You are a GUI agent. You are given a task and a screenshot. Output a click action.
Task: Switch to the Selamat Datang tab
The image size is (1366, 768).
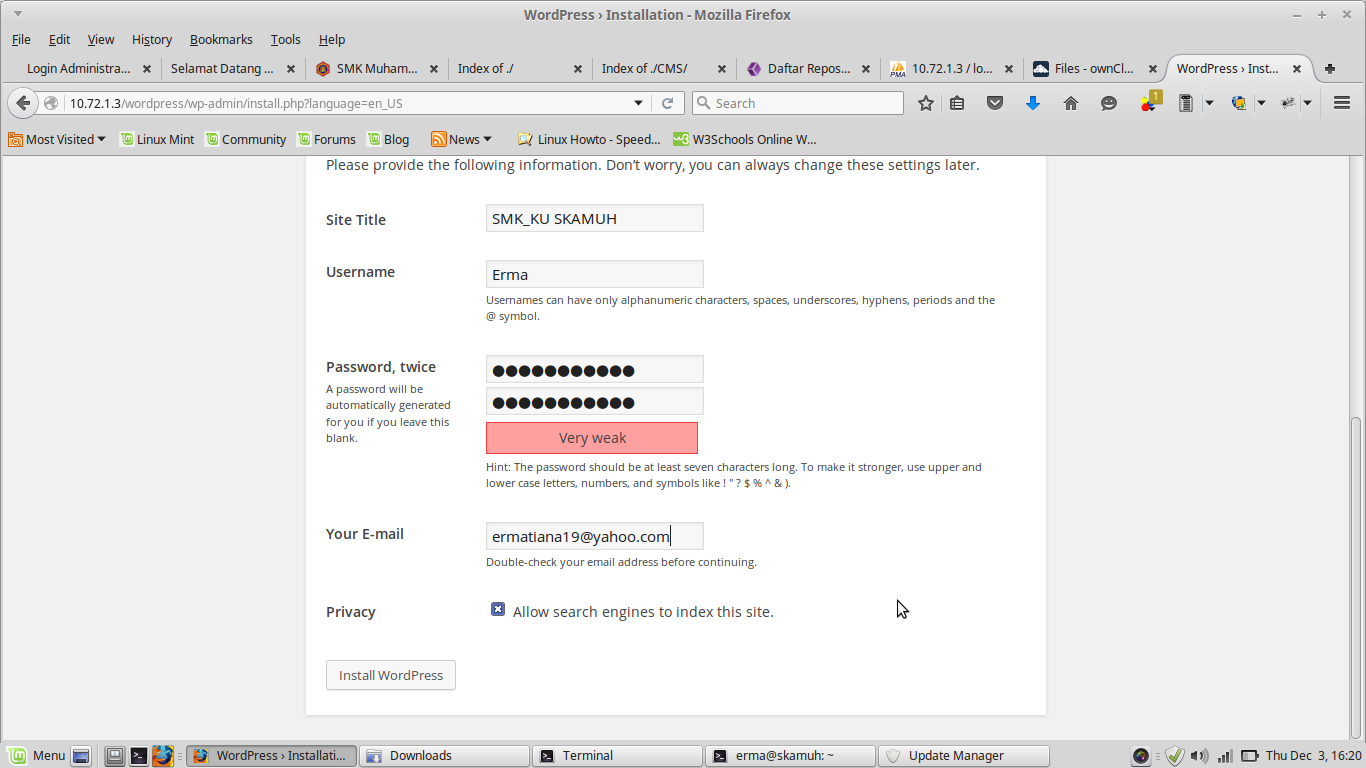232,69
